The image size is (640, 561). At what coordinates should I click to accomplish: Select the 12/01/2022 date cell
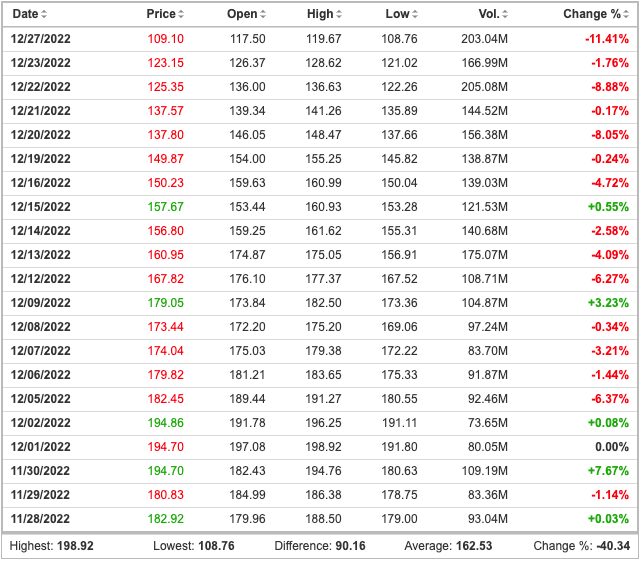40,447
